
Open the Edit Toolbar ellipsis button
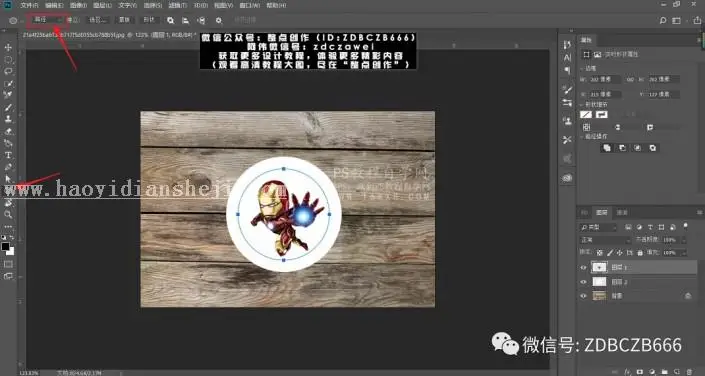tap(8, 226)
